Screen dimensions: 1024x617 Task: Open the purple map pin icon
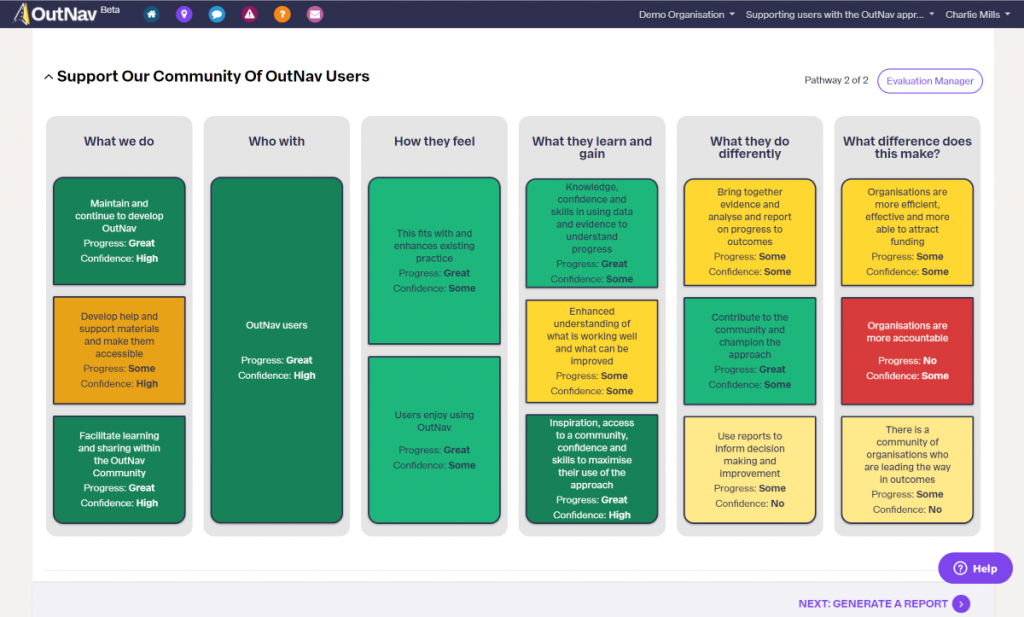(184, 14)
